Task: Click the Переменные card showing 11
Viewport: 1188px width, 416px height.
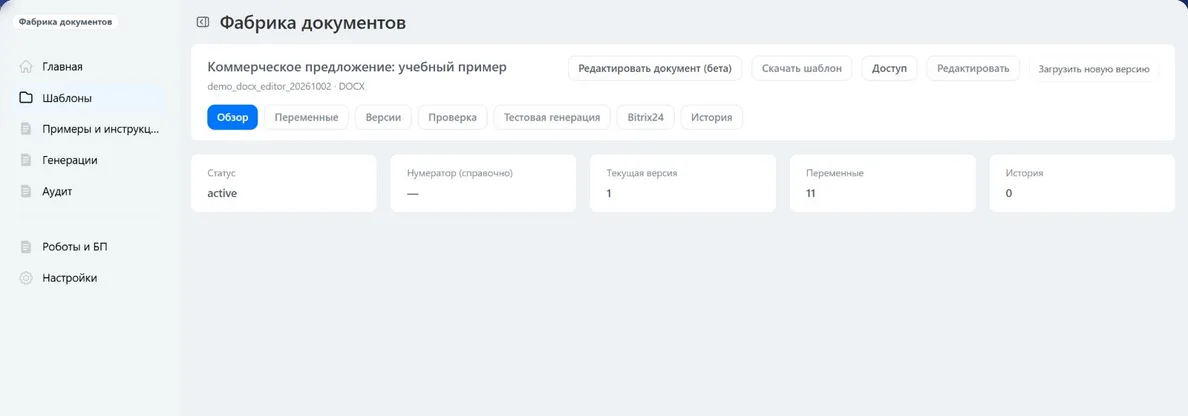Action: 883,183
